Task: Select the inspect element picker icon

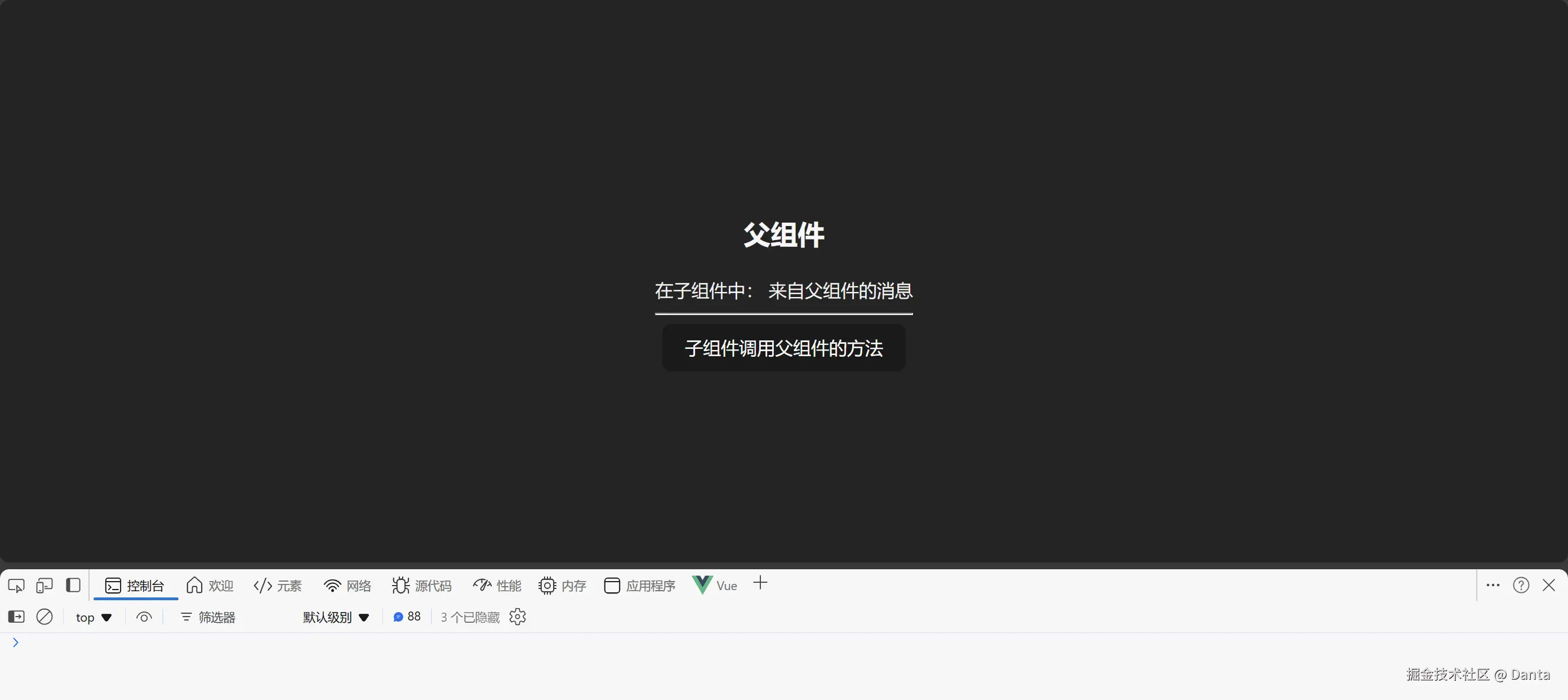Action: click(x=16, y=585)
